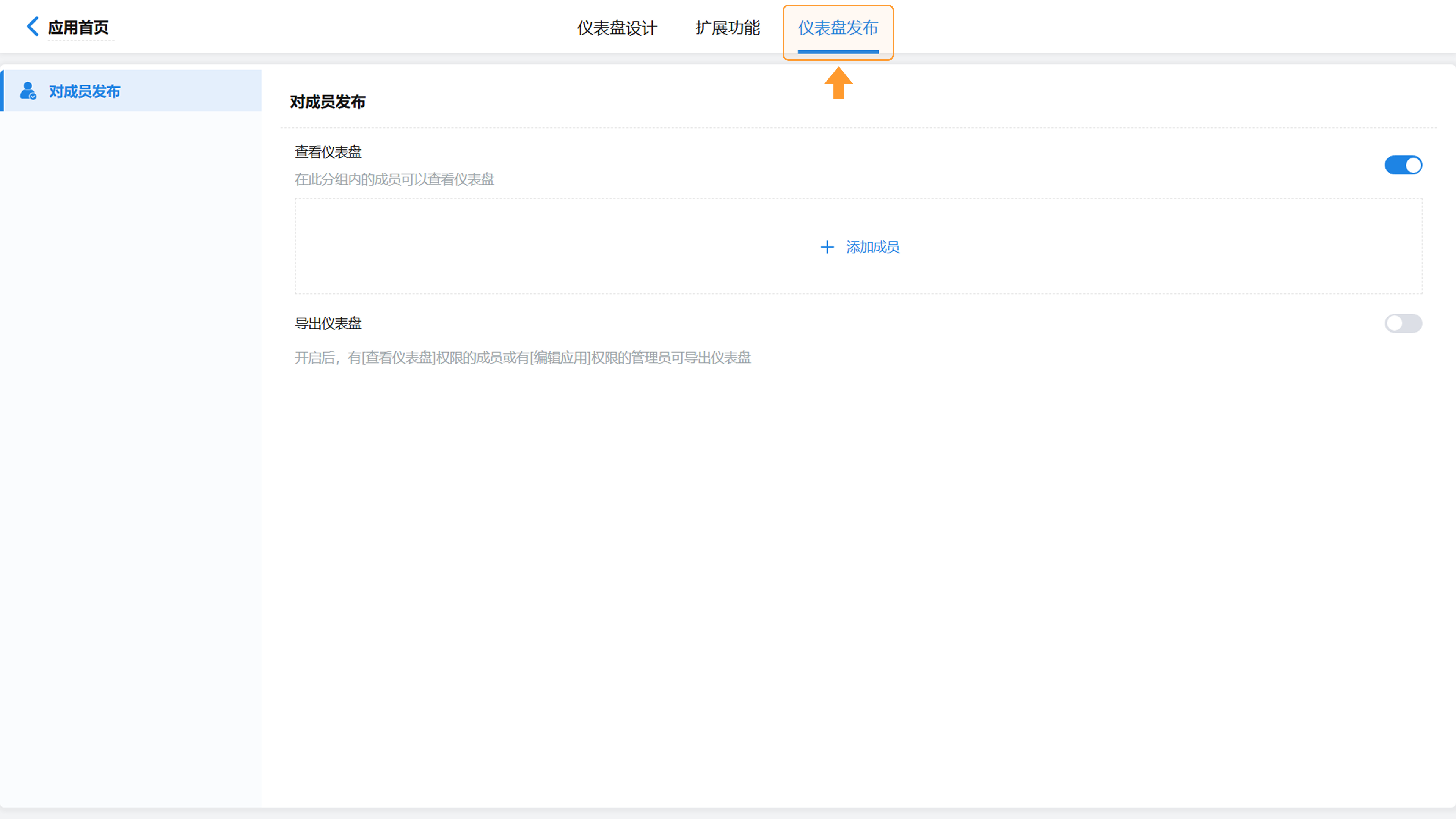
Task: Click the description 在此分组内的成员可以查看仪表盘
Action: pyautogui.click(x=394, y=179)
